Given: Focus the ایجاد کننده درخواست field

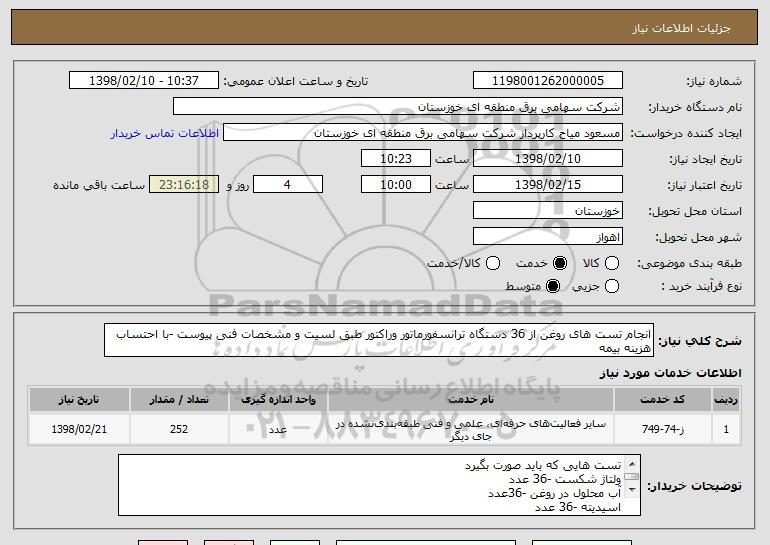Looking at the screenshot, I should (x=422, y=133).
